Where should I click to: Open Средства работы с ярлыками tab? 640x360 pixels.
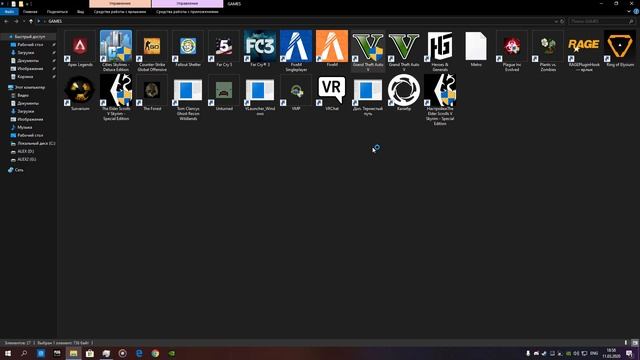click(x=120, y=12)
